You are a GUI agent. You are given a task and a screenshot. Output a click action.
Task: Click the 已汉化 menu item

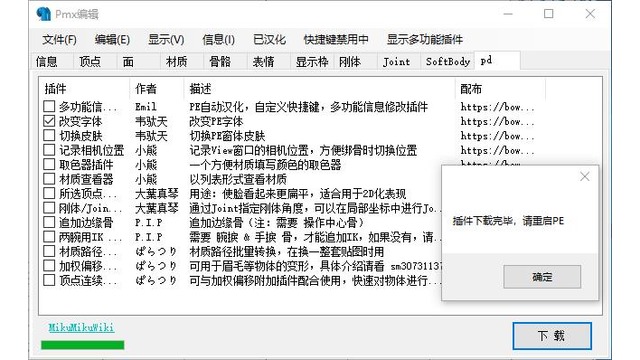click(x=269, y=40)
